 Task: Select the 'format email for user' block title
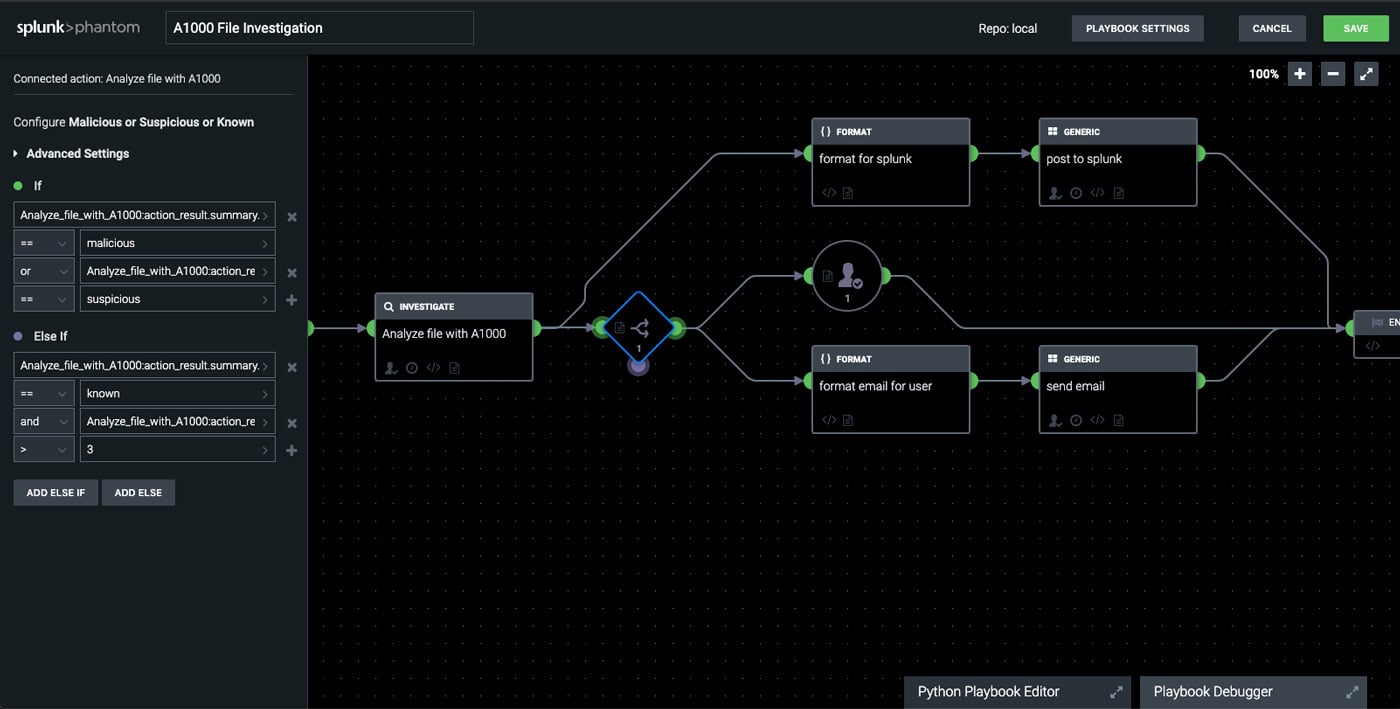(876, 386)
